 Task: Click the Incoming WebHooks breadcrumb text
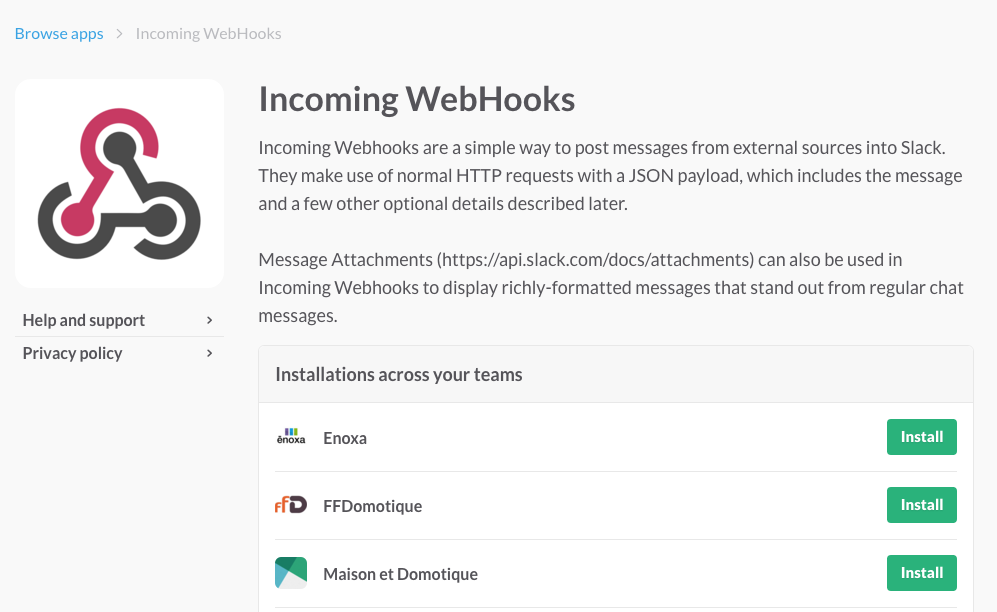pos(209,34)
